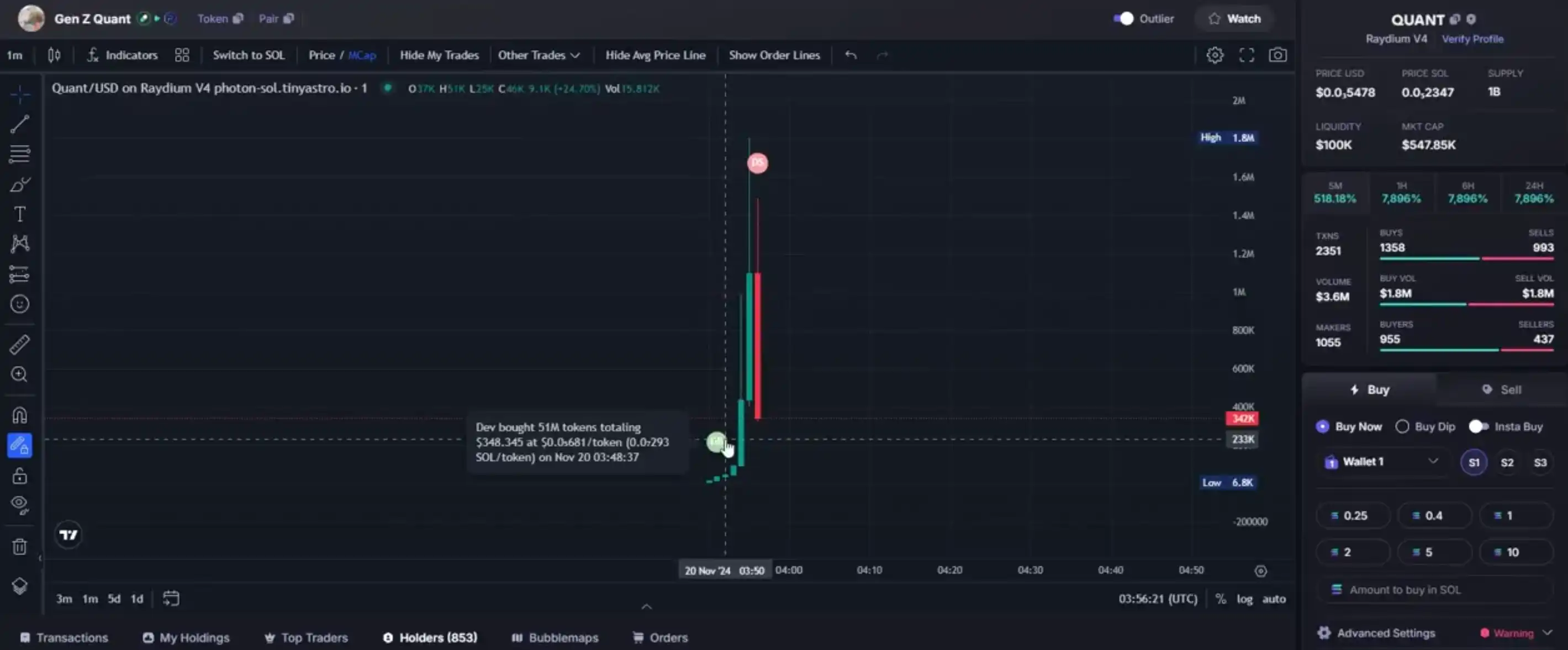Image resolution: width=1568 pixels, height=650 pixels.
Task: Select the 1m timeframe input
Action: (x=16, y=55)
